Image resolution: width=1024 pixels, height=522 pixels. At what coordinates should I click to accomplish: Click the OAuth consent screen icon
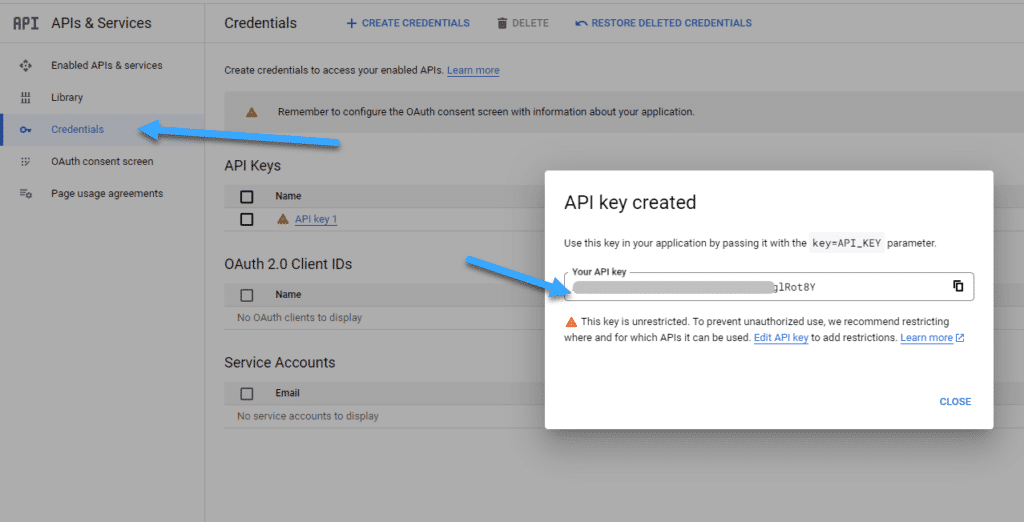point(25,161)
